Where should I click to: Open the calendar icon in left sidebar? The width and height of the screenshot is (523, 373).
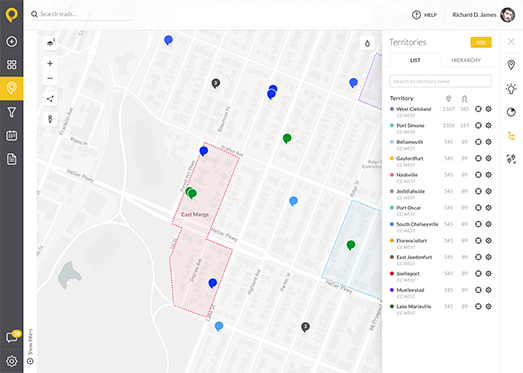(x=12, y=135)
